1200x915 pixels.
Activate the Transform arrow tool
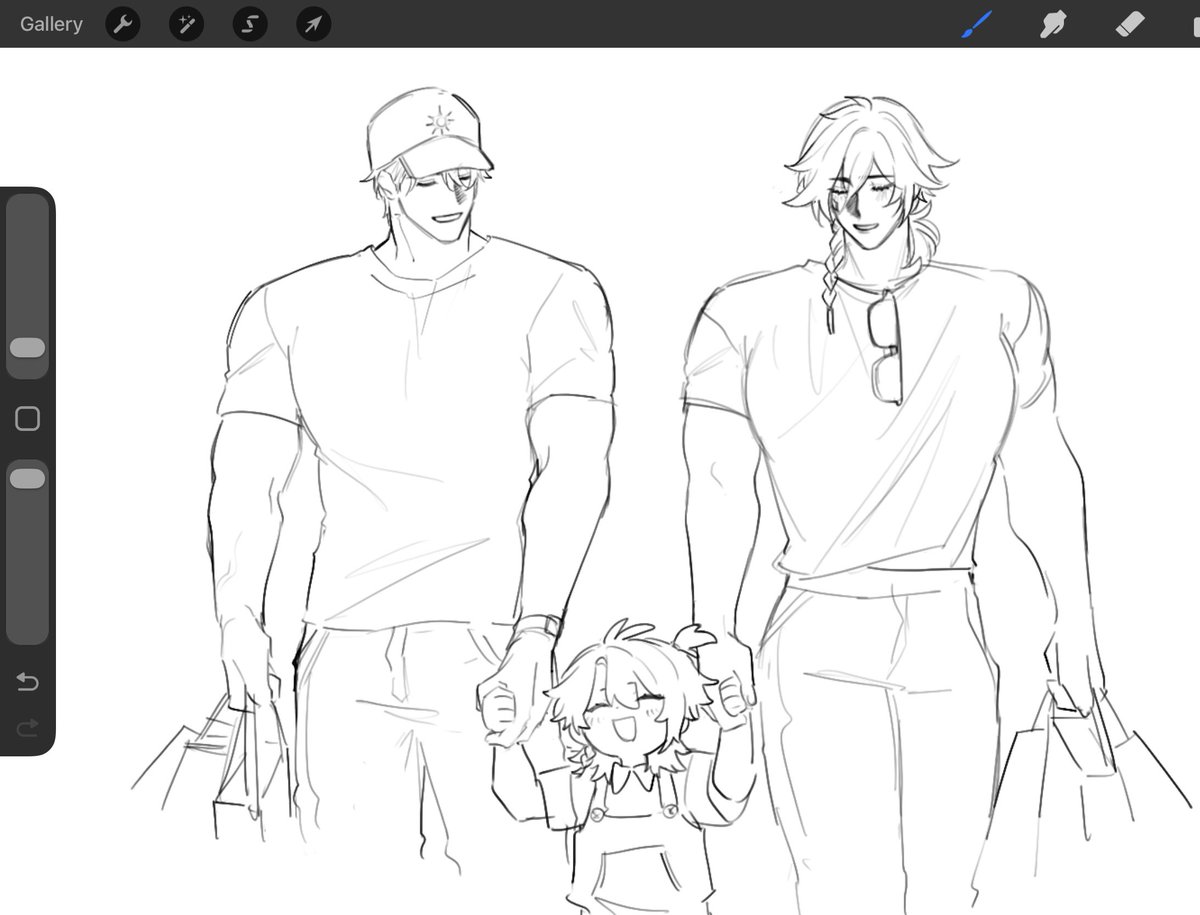(314, 24)
